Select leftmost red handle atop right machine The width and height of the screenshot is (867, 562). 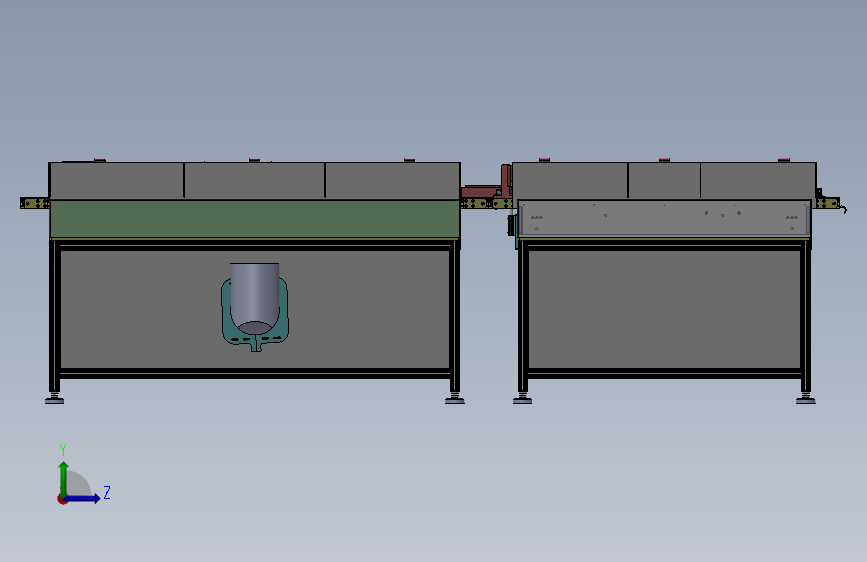click(544, 160)
